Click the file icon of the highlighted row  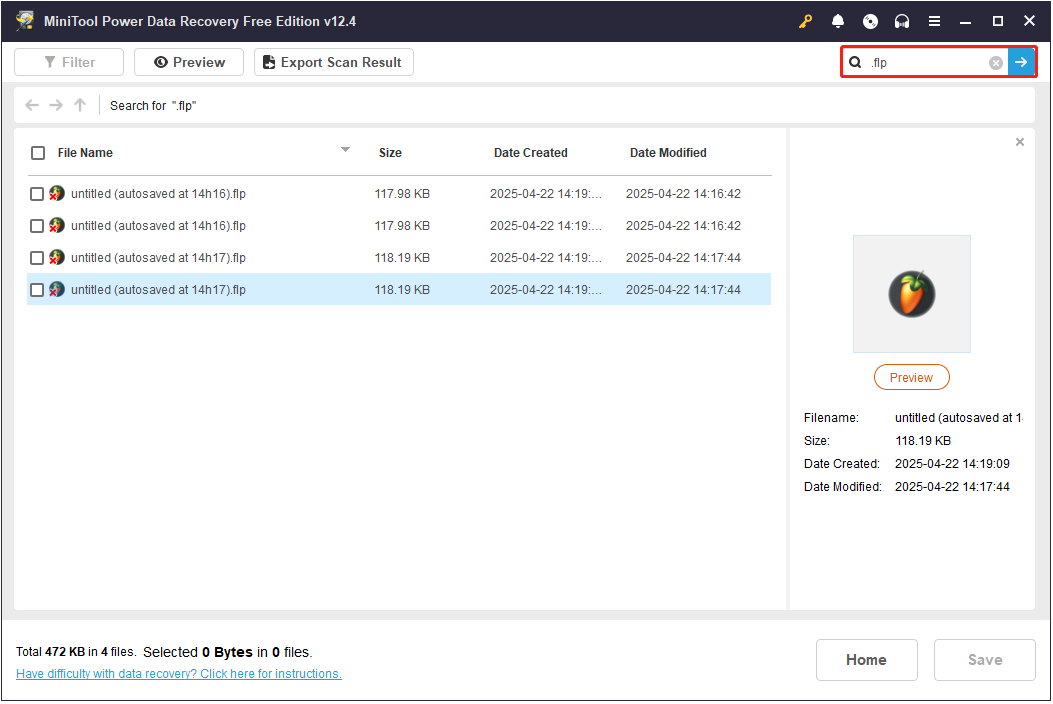click(x=57, y=290)
